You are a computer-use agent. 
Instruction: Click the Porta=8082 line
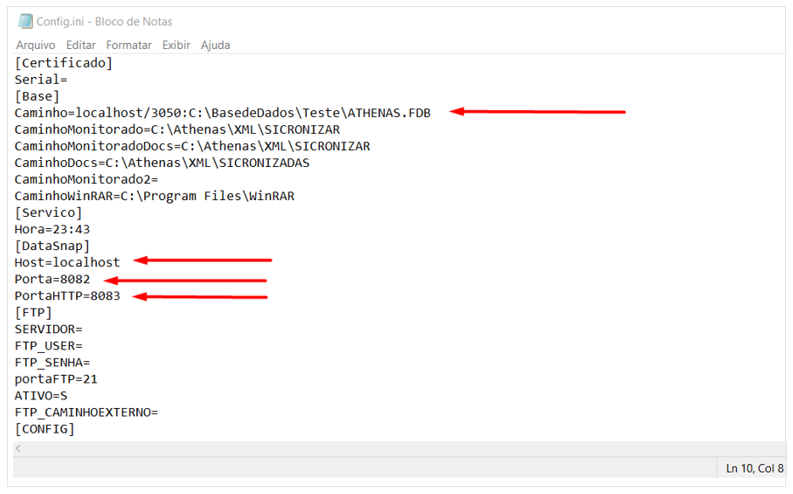52,279
